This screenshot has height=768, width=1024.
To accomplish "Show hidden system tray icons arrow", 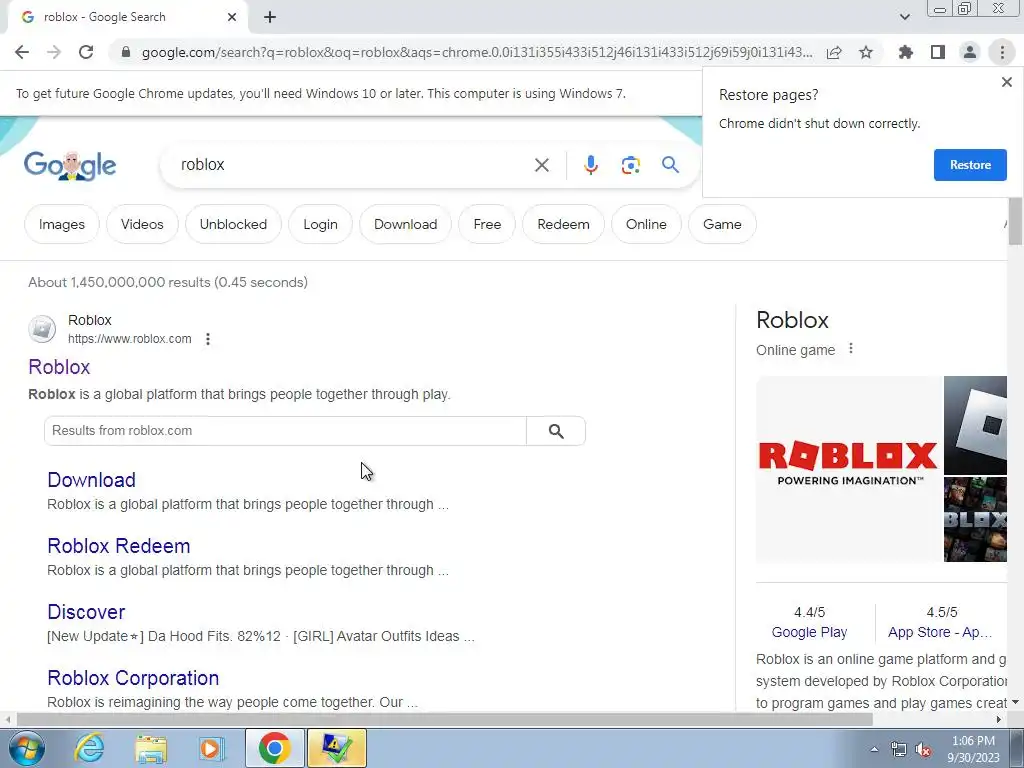I will click(x=874, y=749).
